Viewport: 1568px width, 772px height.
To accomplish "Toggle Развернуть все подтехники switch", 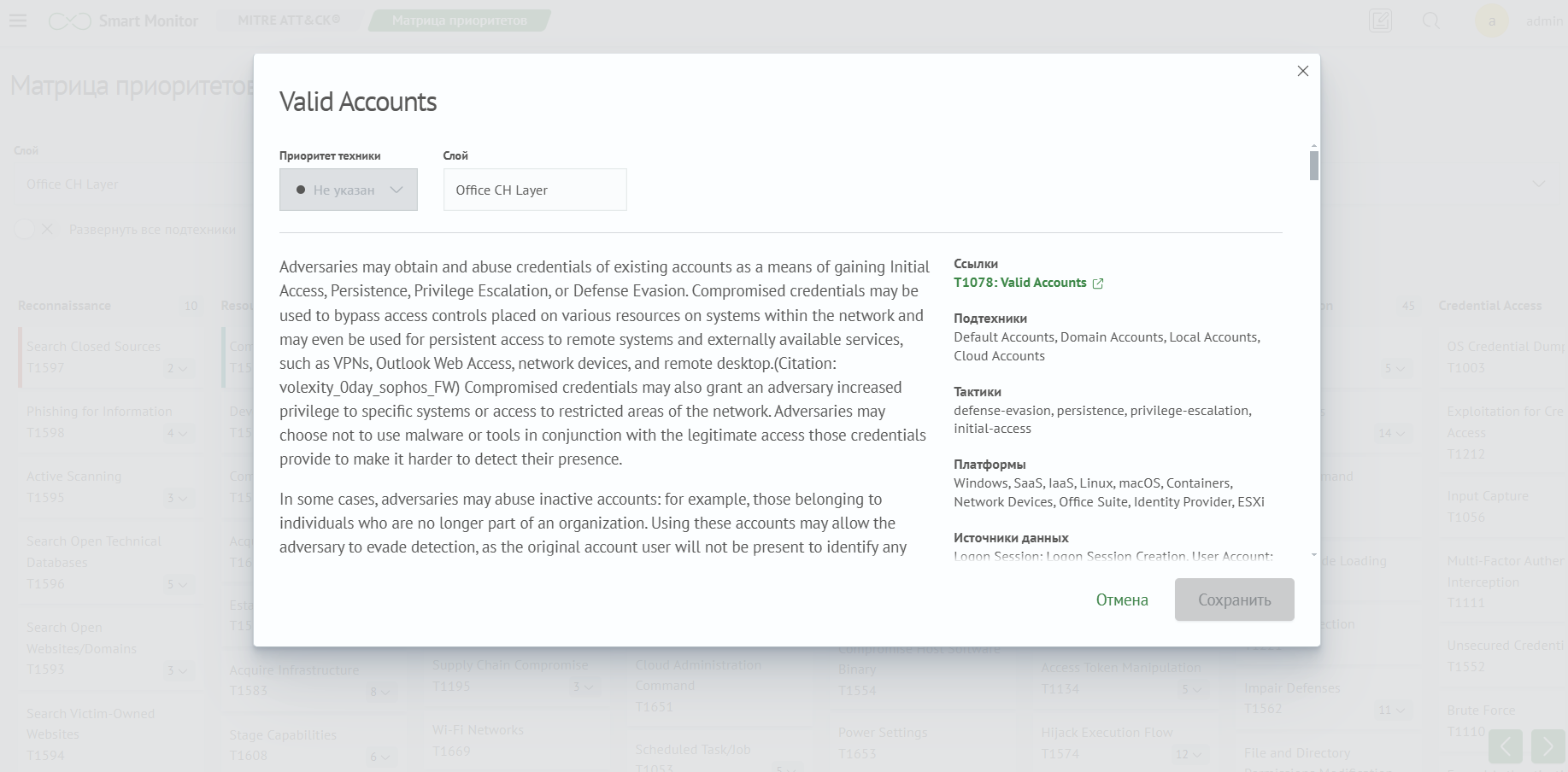I will [35, 230].
